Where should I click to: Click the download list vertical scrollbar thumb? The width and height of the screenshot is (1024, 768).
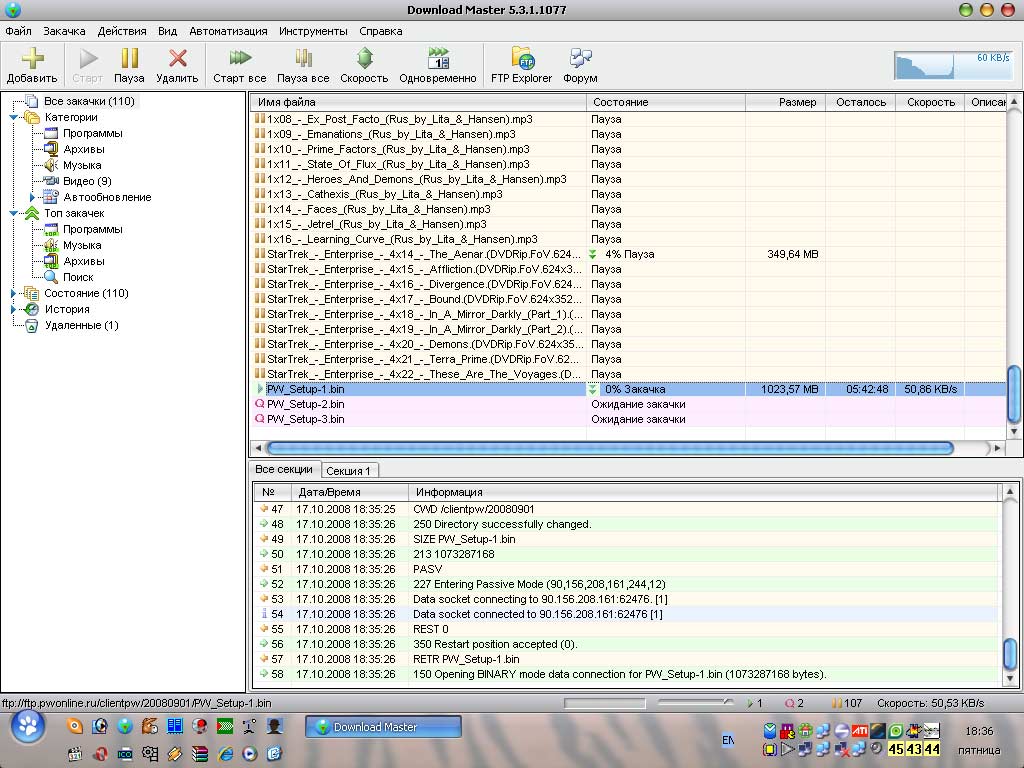click(x=1014, y=393)
